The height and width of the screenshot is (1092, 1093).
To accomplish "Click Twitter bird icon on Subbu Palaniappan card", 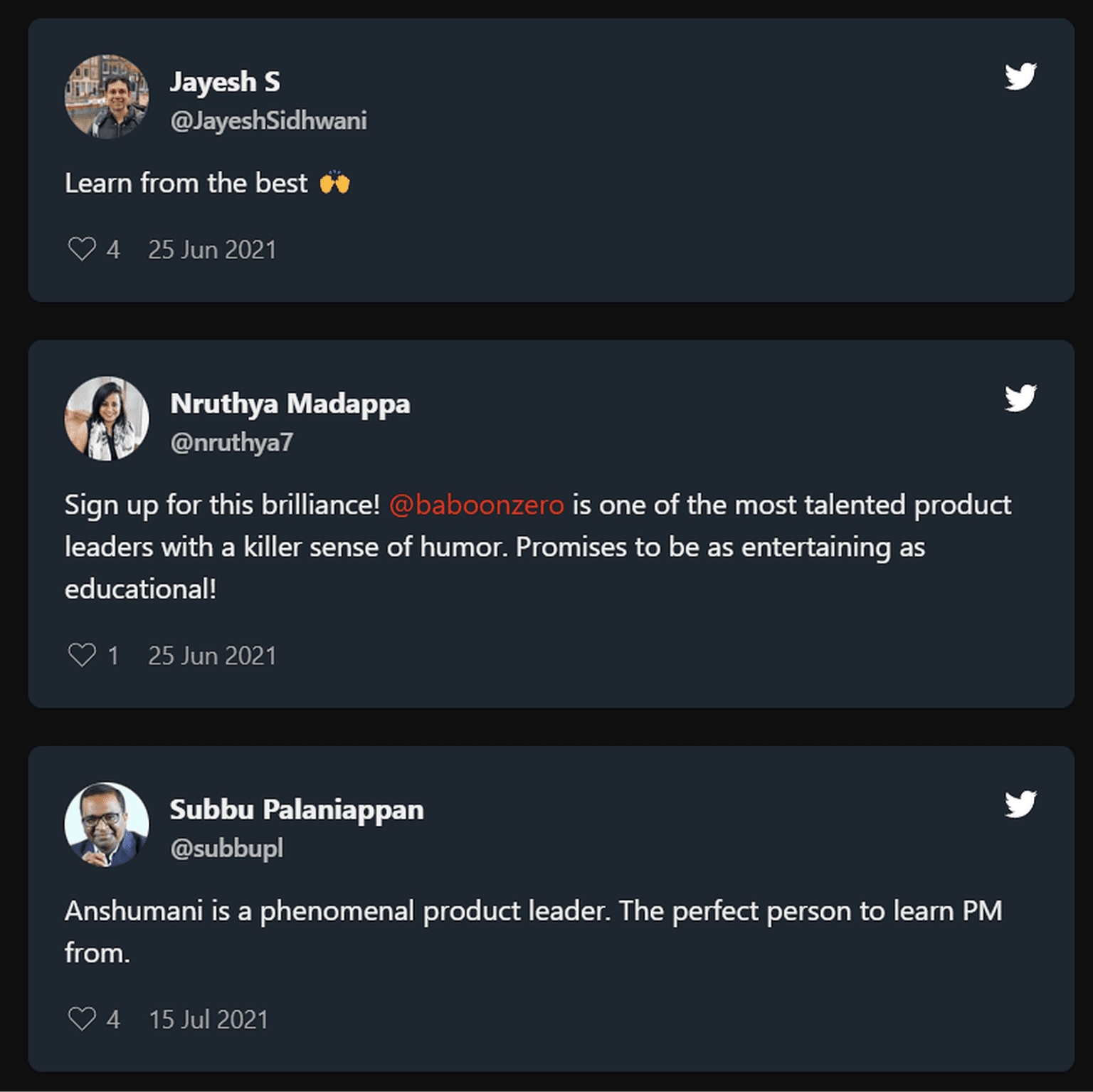I will coord(1020,804).
